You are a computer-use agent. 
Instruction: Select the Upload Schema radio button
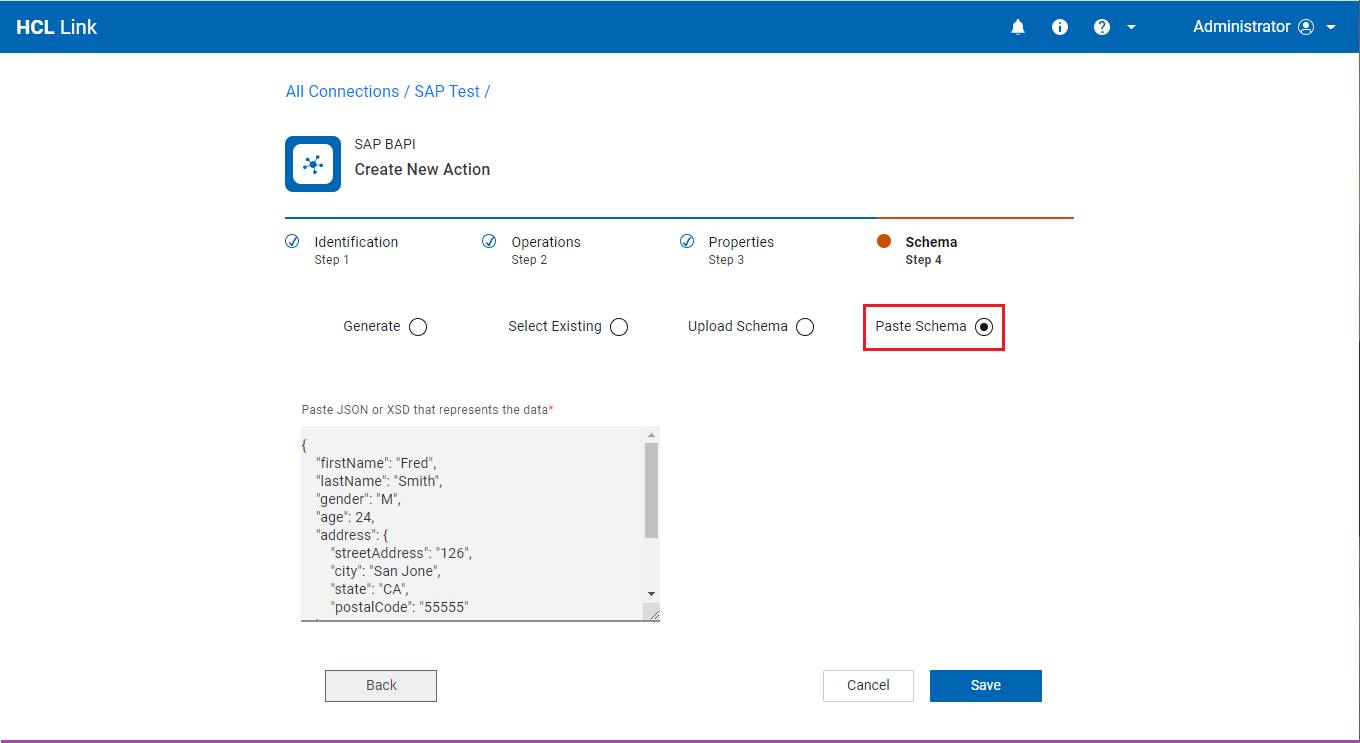tap(805, 327)
